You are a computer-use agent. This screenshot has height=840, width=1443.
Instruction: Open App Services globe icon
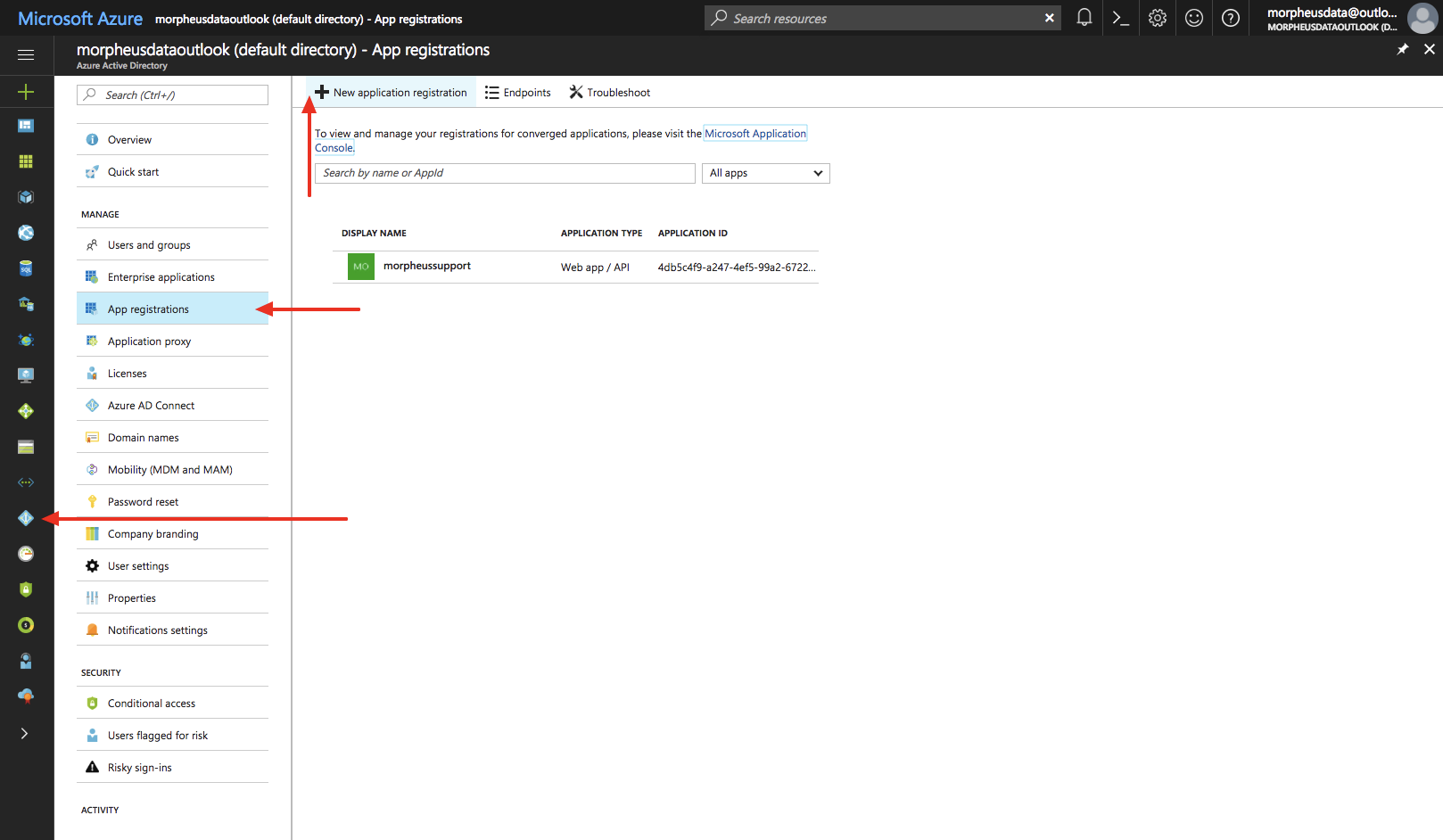(x=26, y=233)
